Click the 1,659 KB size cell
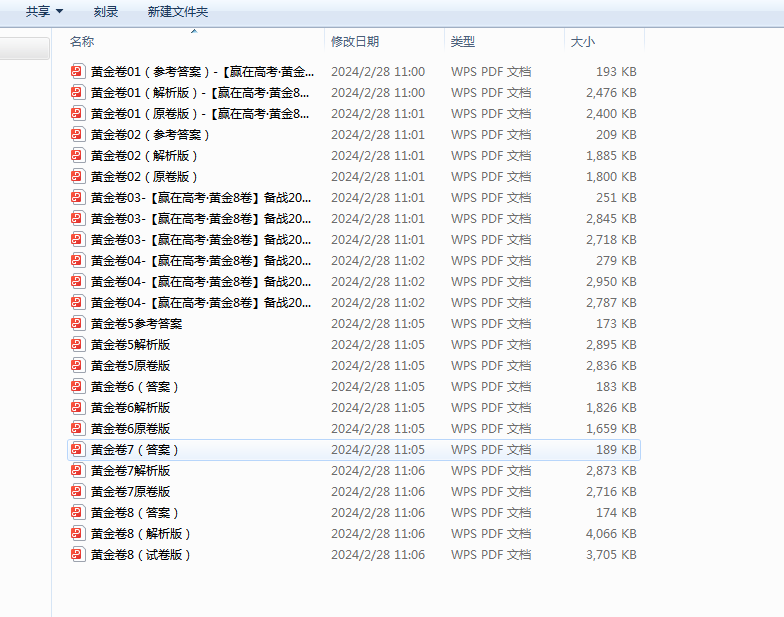The height and width of the screenshot is (617, 784). 611,428
